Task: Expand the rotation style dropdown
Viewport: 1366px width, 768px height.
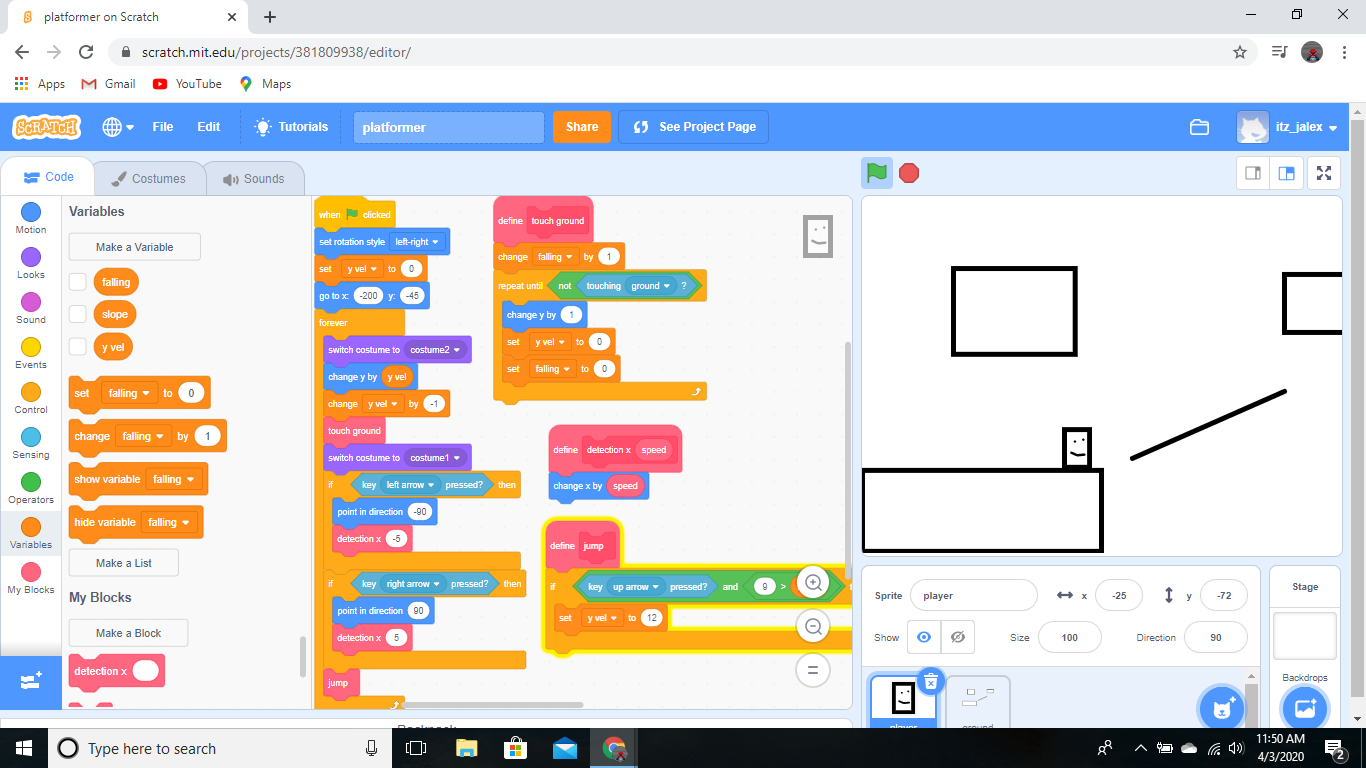Action: pos(419,241)
